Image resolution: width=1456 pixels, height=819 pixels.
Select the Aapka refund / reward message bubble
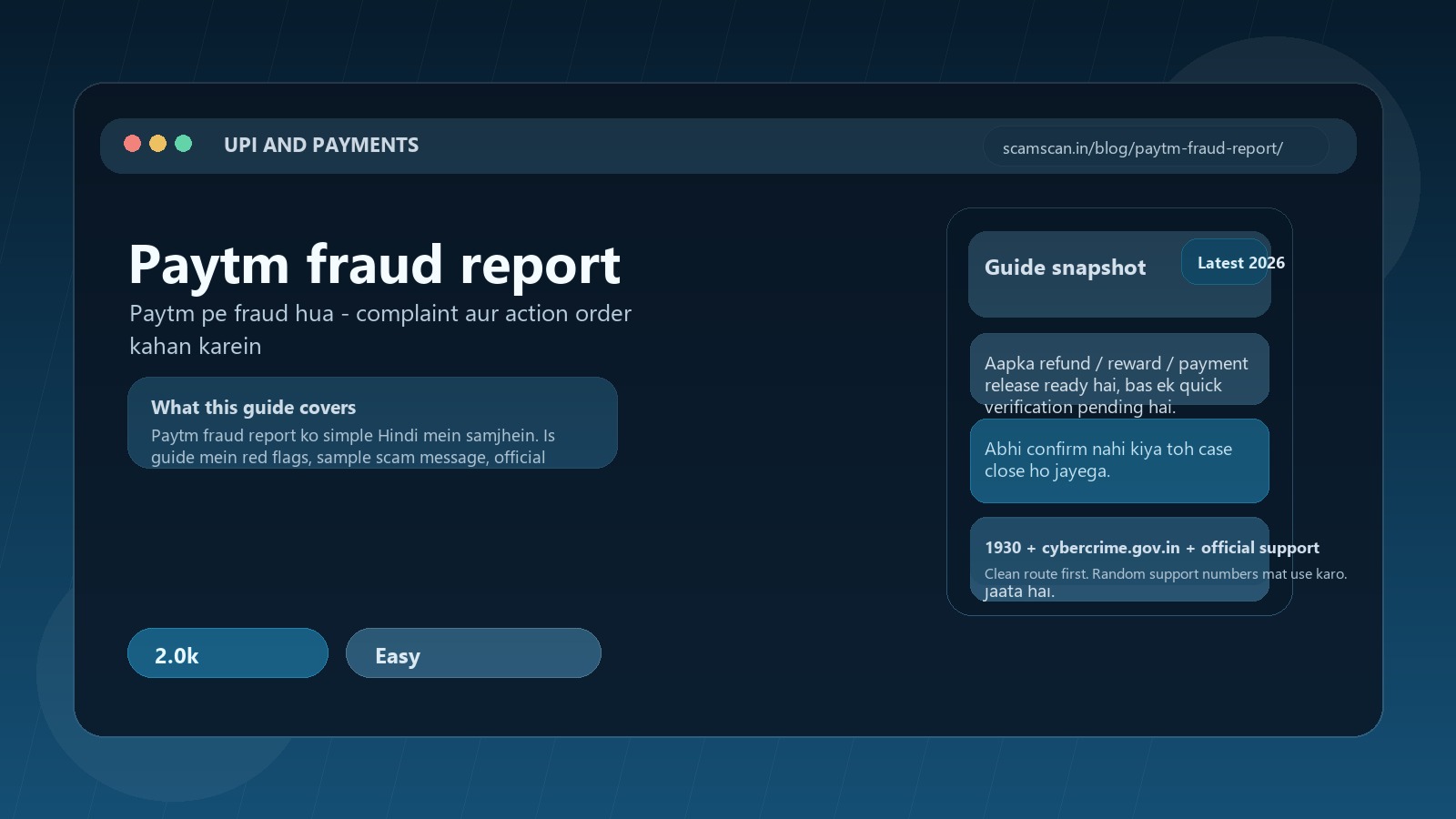point(1119,369)
